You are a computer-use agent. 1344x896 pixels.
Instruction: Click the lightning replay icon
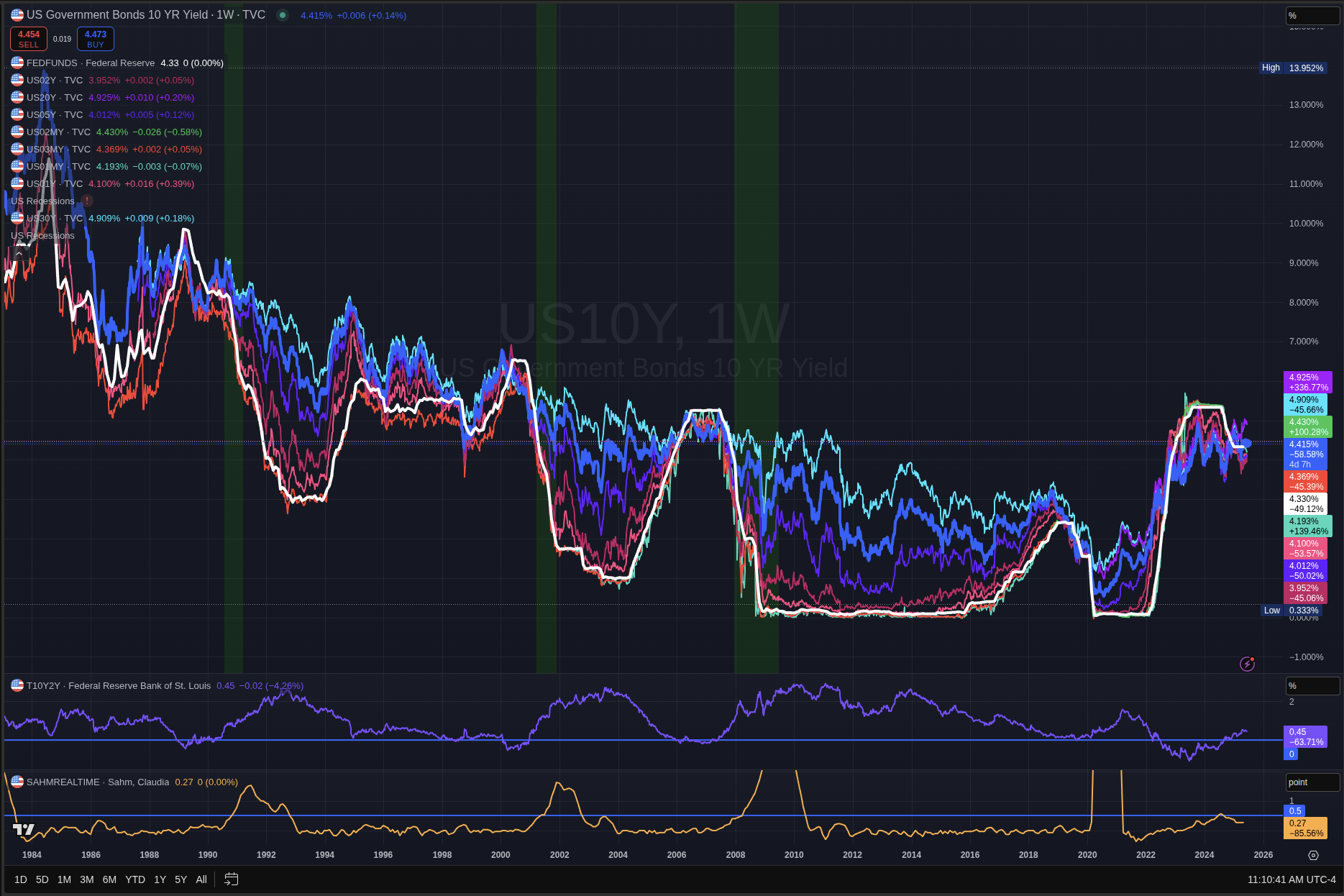pyautogui.click(x=1247, y=664)
